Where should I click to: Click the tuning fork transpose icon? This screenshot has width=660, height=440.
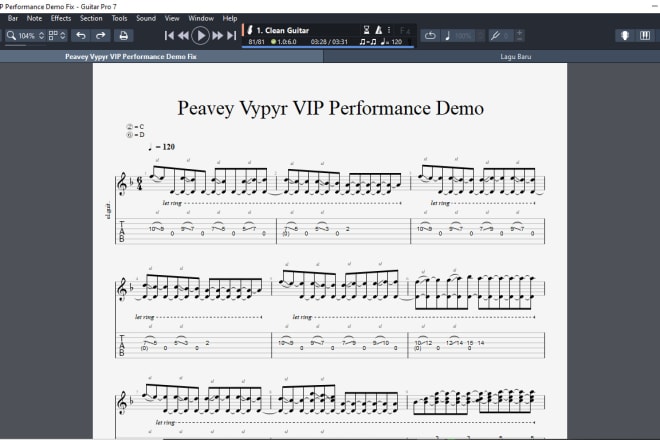(495, 36)
